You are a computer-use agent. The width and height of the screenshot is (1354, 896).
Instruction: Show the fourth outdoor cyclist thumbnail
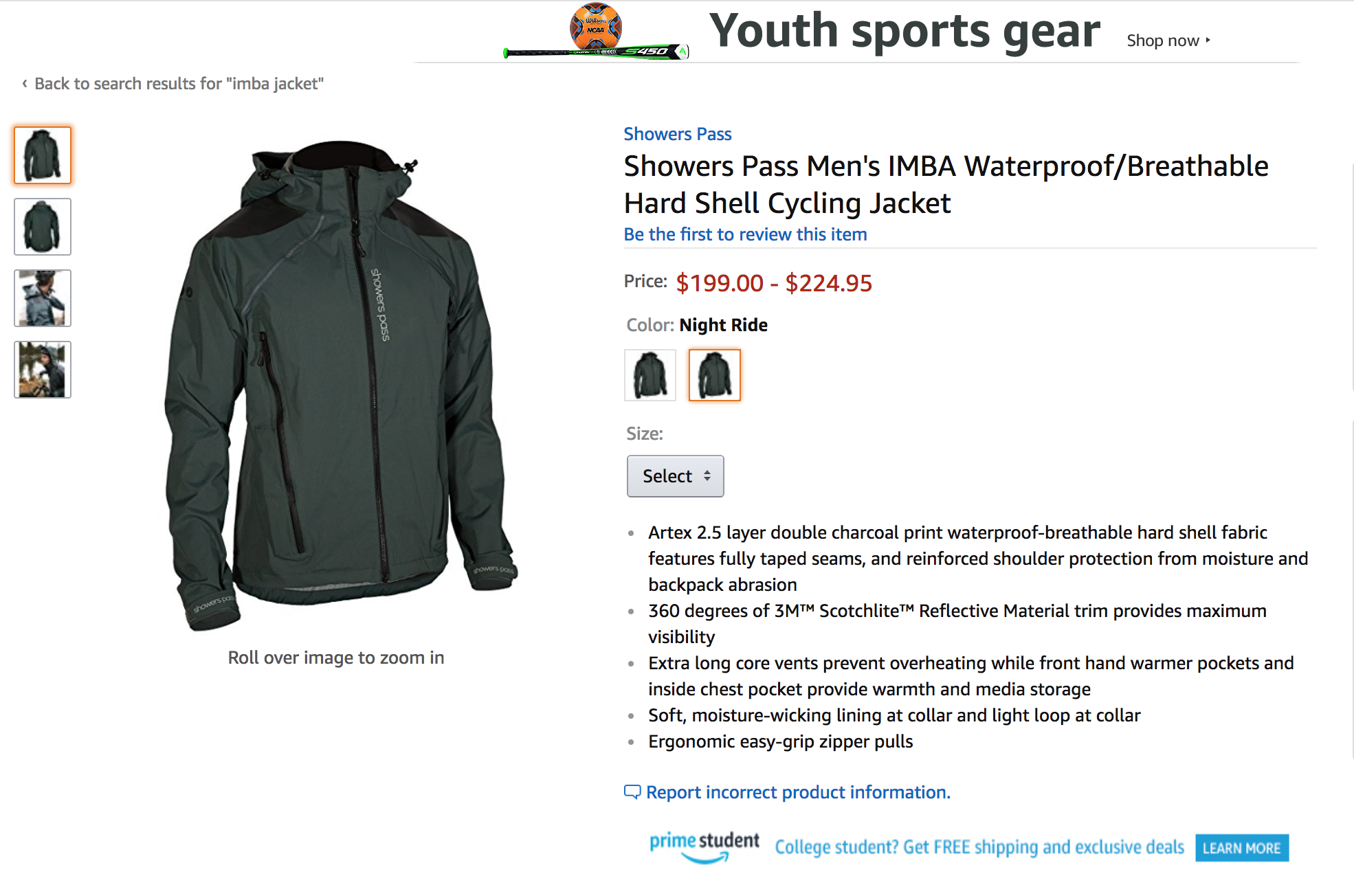[43, 370]
